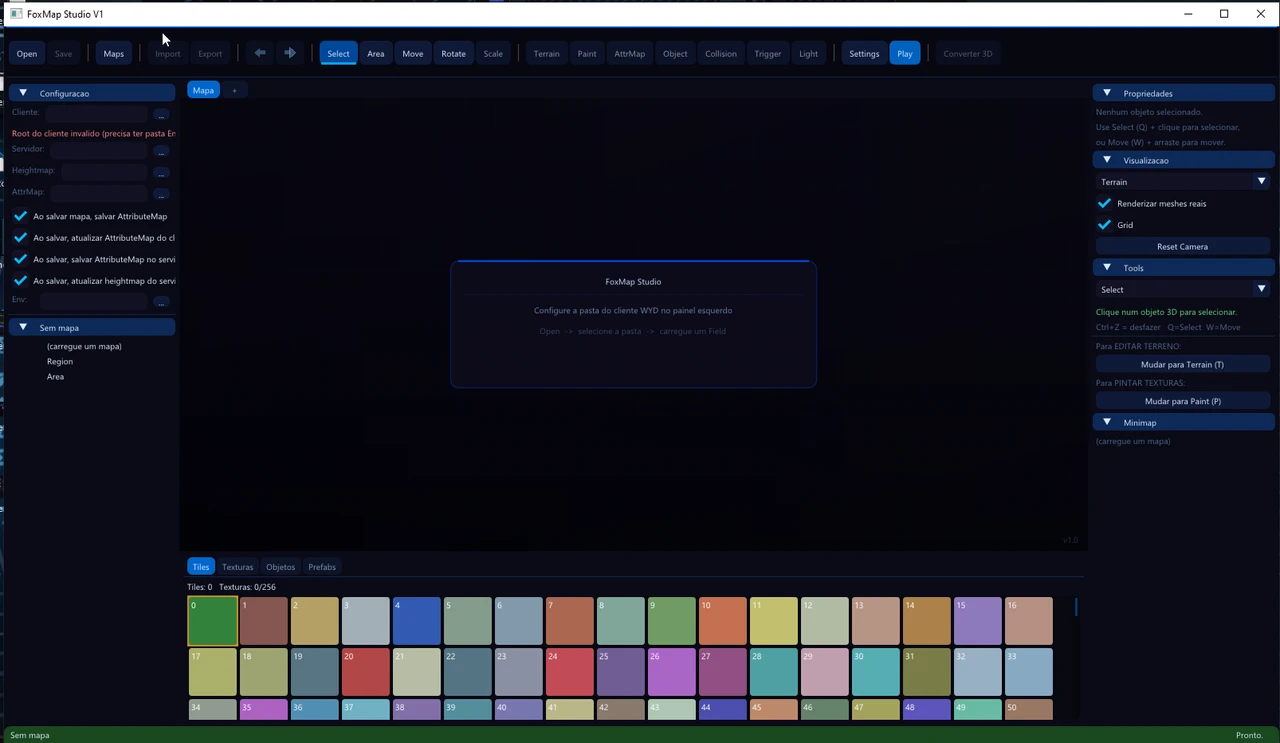Collapse the Configuracao section
The image size is (1280, 743).
pos(93,93)
